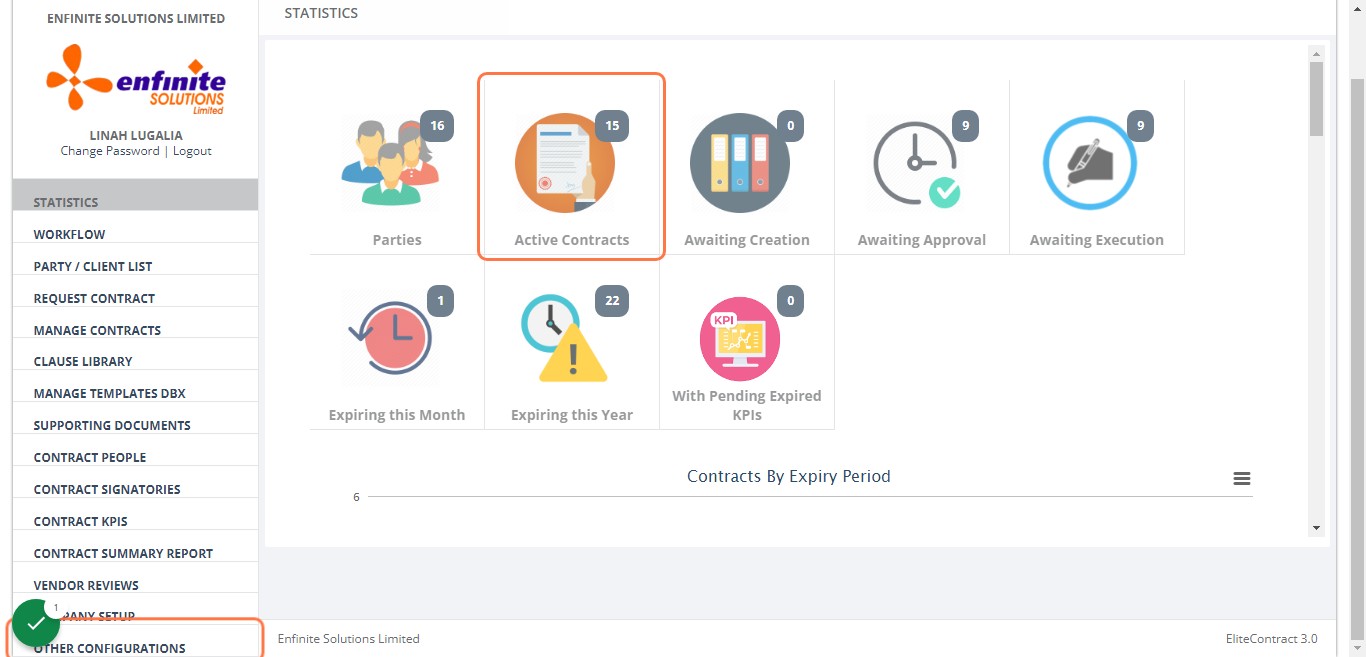Click the Awaiting Execution label
Image resolution: width=1366 pixels, height=657 pixels.
pos(1097,240)
